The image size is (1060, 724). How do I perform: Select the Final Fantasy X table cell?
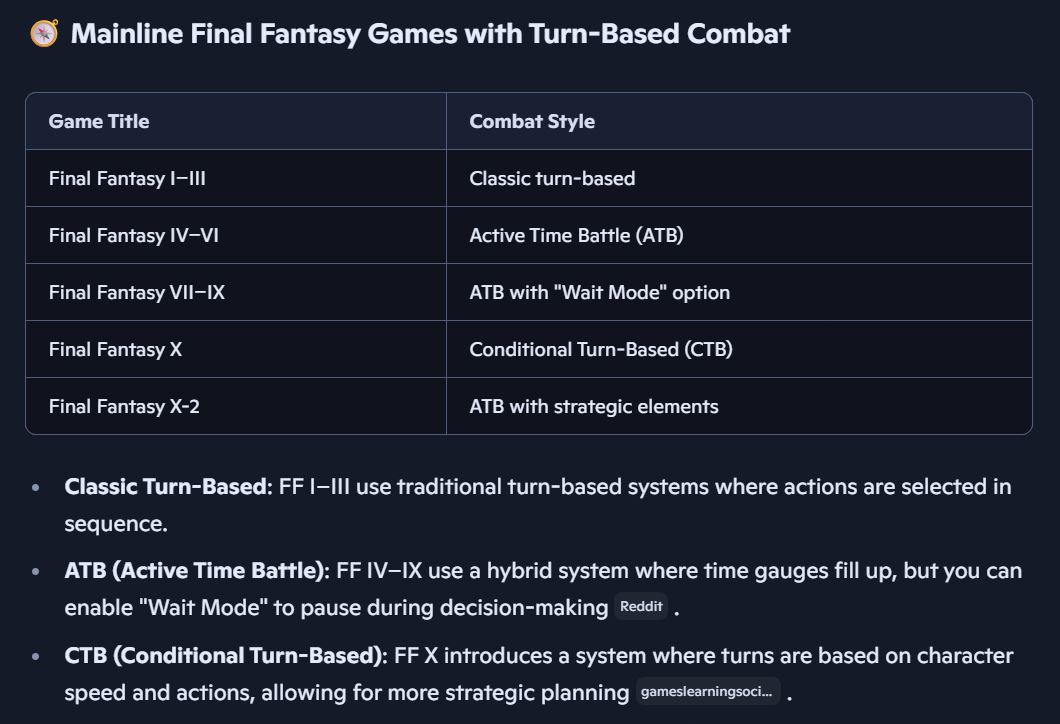click(x=115, y=350)
